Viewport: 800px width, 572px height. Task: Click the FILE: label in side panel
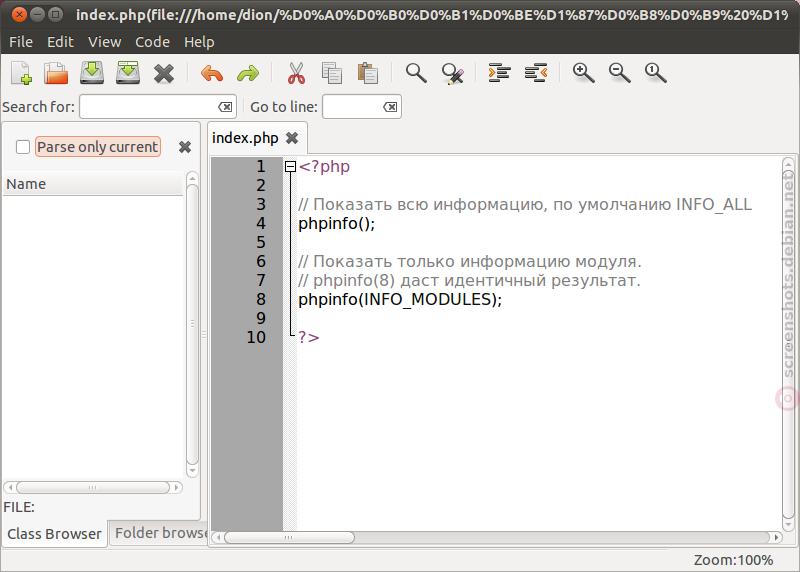click(x=19, y=507)
